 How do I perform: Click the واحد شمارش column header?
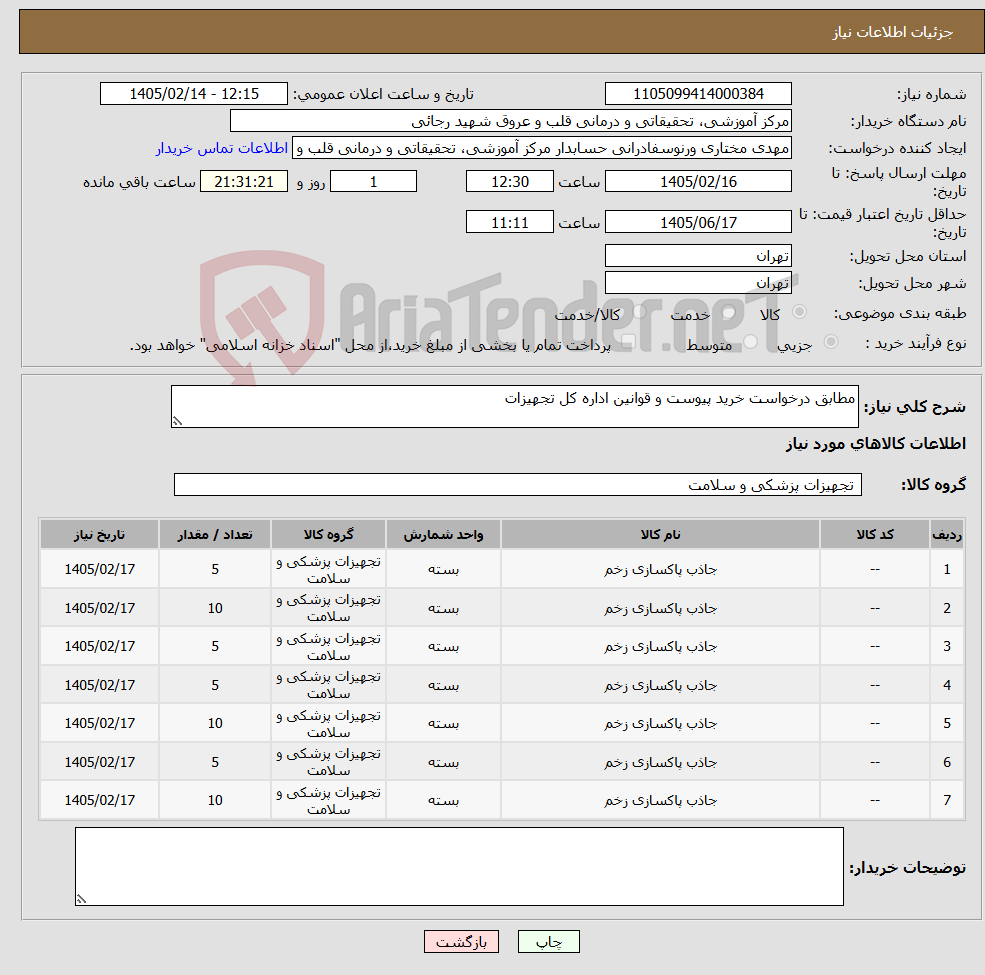(x=443, y=534)
